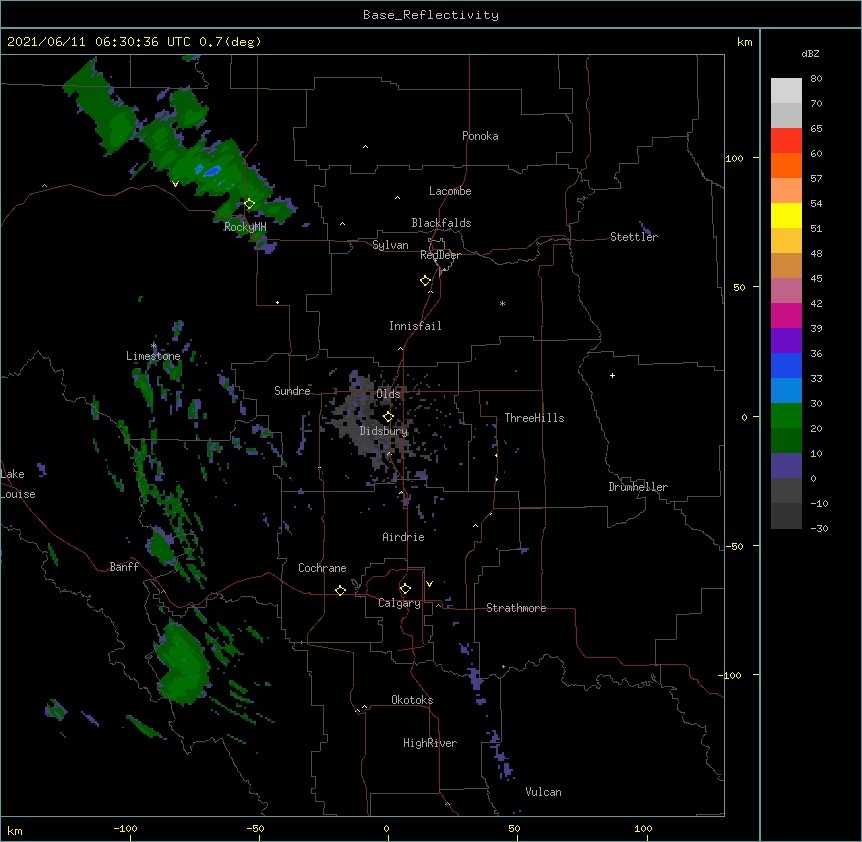Click the Okotoks city label
This screenshot has height=842, width=862.
point(412,700)
